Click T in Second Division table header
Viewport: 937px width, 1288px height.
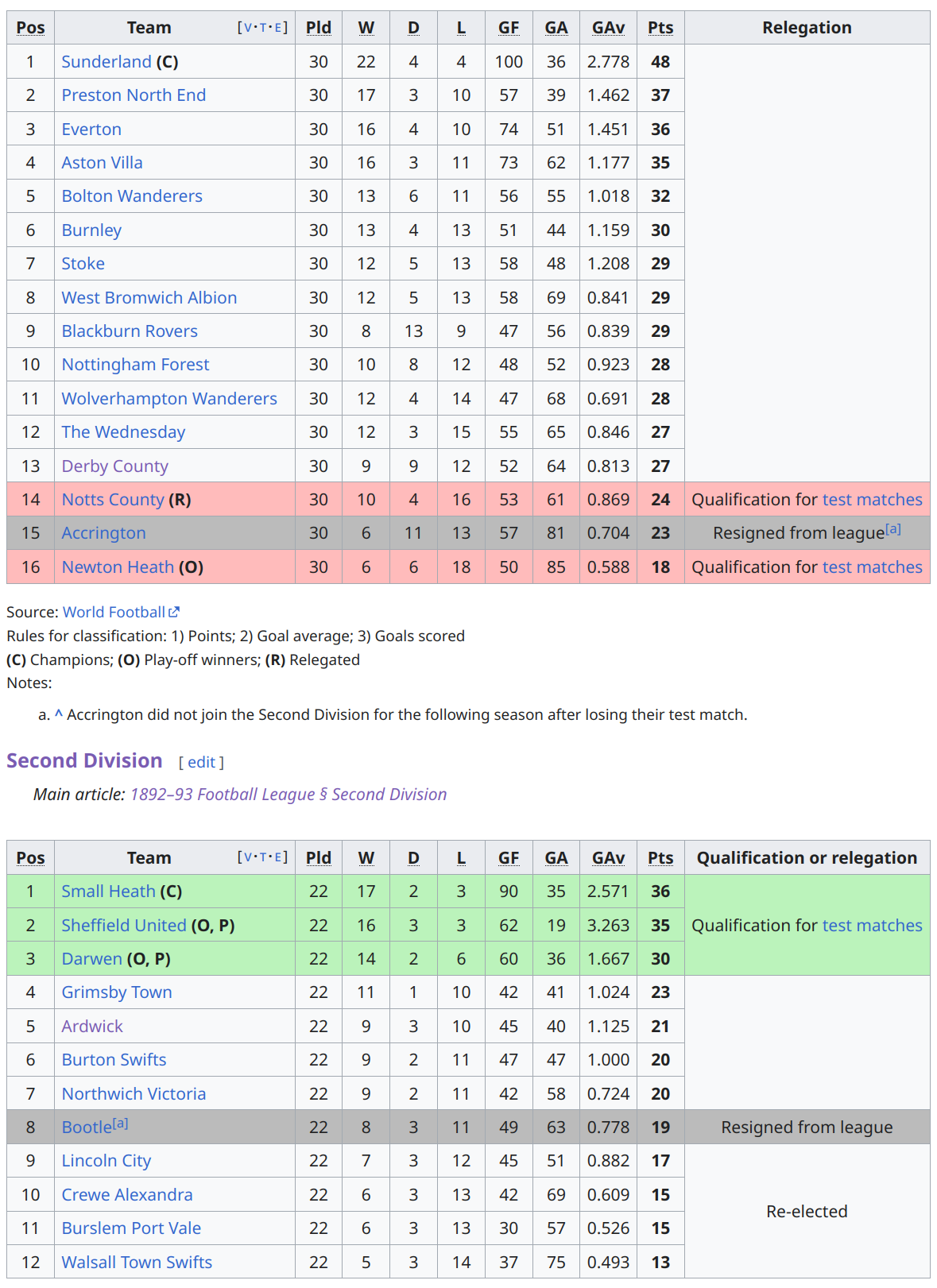point(263,857)
